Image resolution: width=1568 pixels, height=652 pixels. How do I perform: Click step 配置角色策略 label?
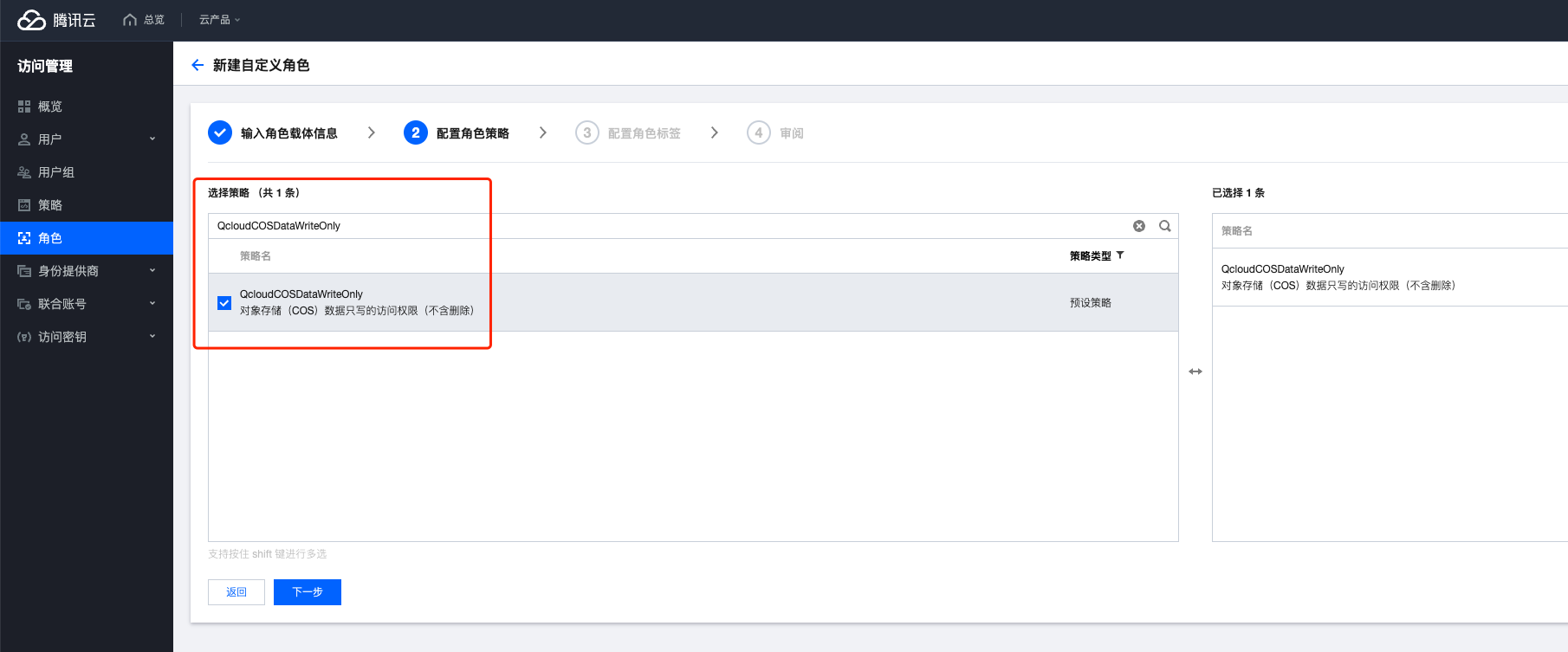click(x=473, y=133)
